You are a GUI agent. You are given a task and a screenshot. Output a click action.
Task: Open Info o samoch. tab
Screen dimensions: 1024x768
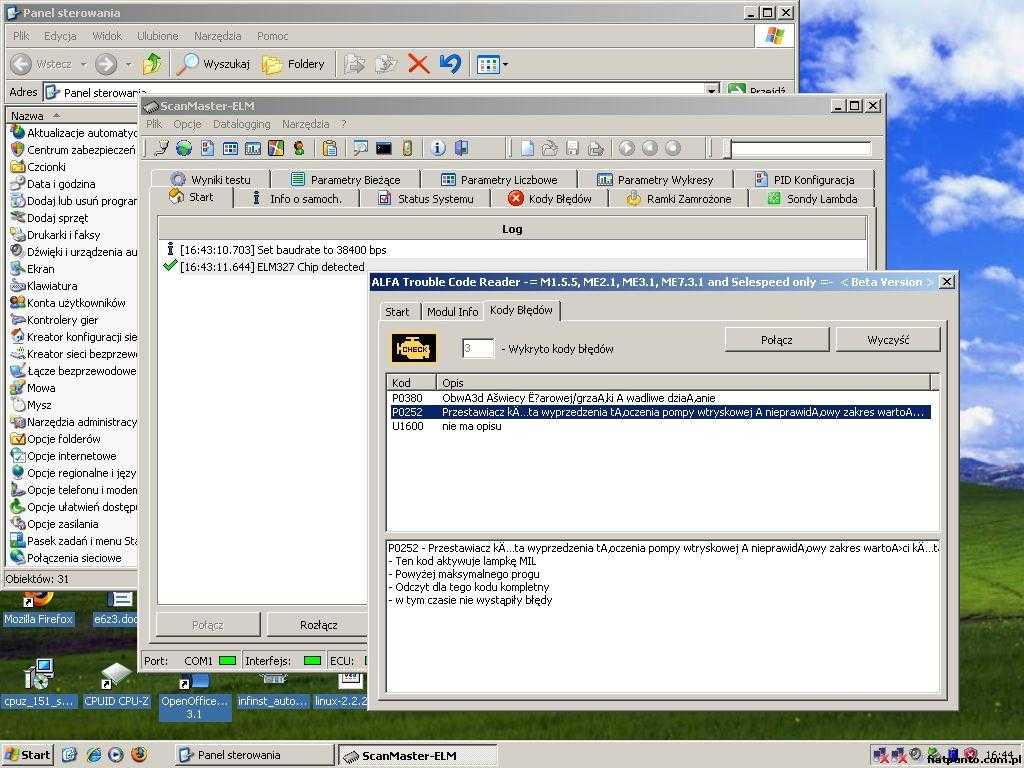pyautogui.click(x=296, y=199)
